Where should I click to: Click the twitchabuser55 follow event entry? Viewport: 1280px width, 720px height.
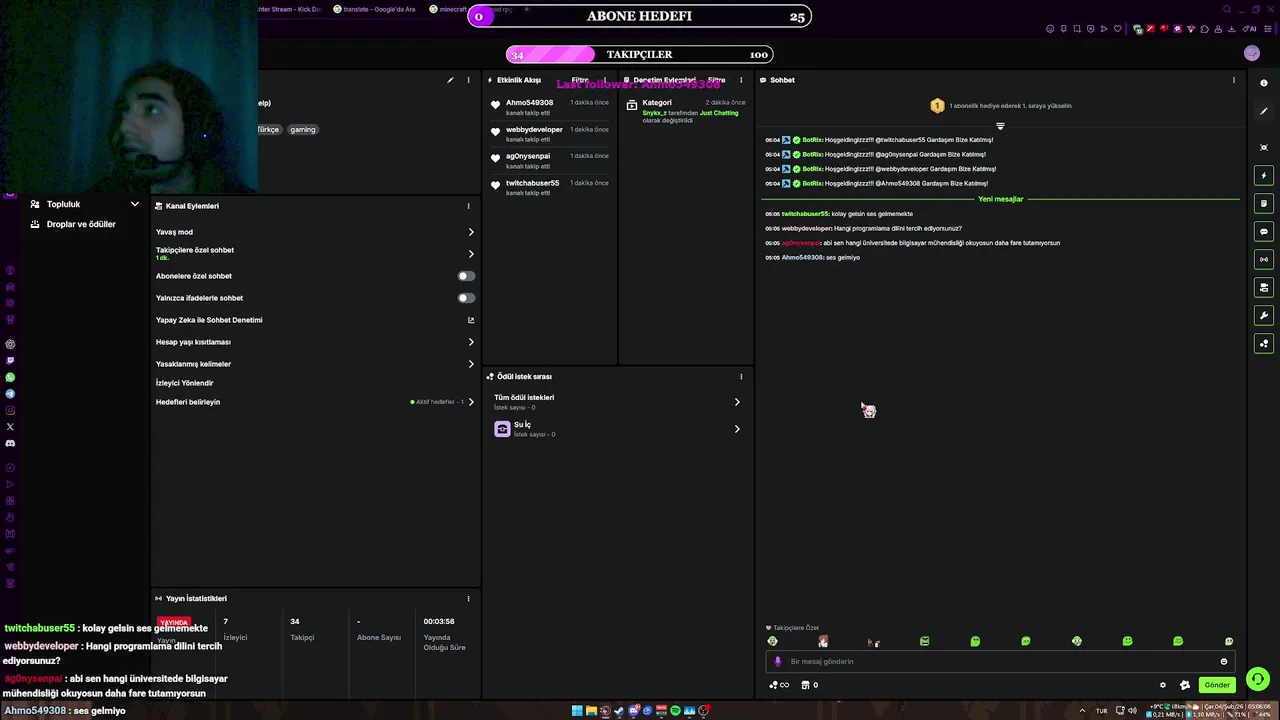tap(549, 187)
